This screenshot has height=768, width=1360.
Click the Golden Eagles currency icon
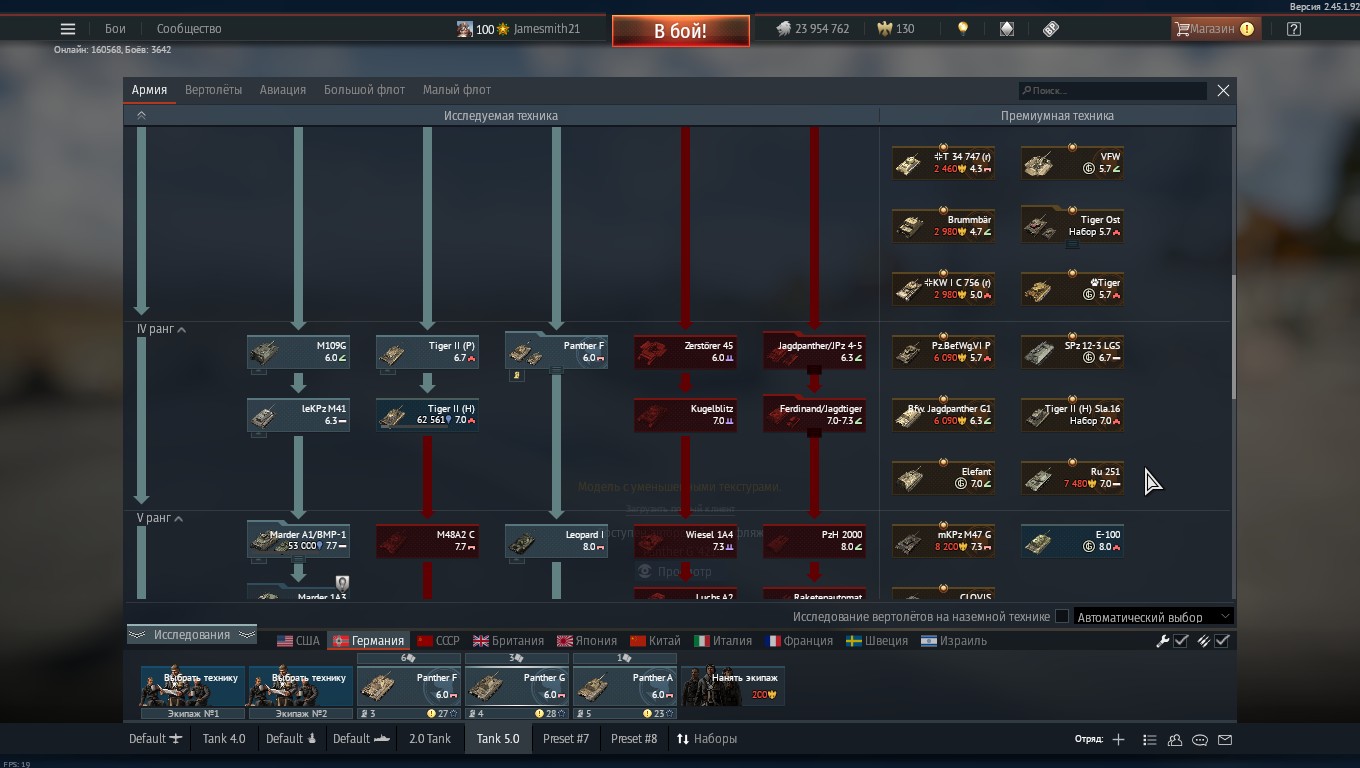point(884,29)
